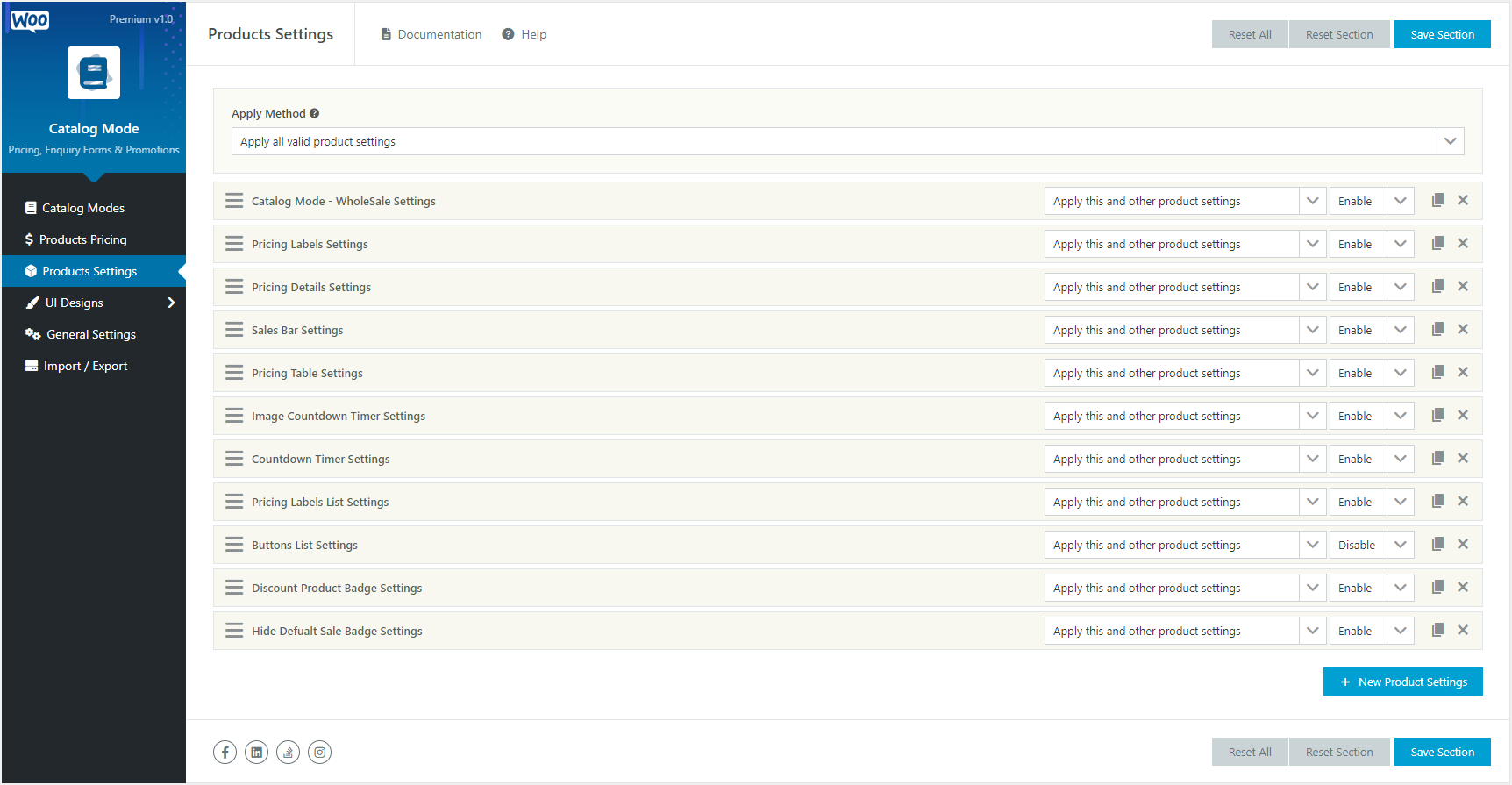Screen dimensions: 1512x785
Task: Delete the Countdown Timer Settings row
Action: coord(1463,458)
